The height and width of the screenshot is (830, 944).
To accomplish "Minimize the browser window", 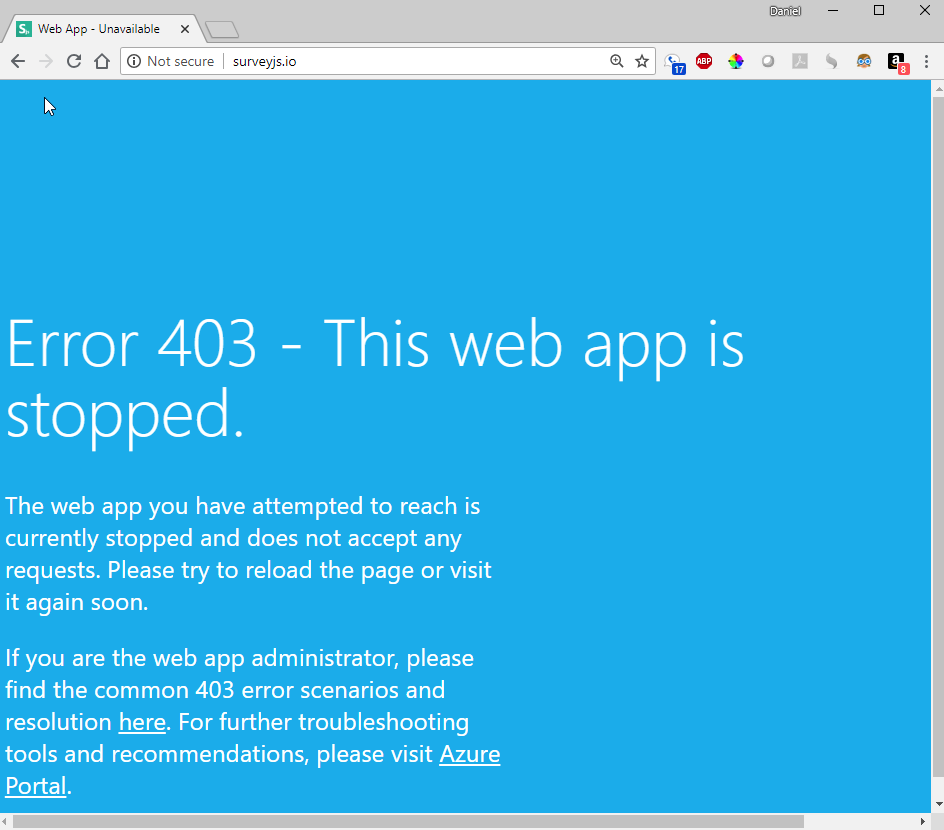I will point(833,11).
